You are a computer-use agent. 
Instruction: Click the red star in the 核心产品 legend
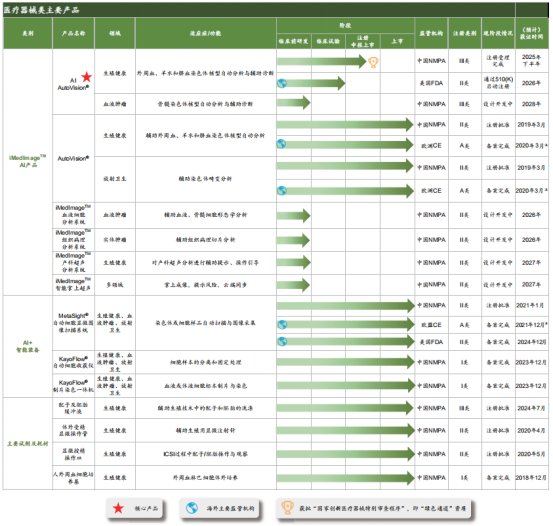pos(118,508)
